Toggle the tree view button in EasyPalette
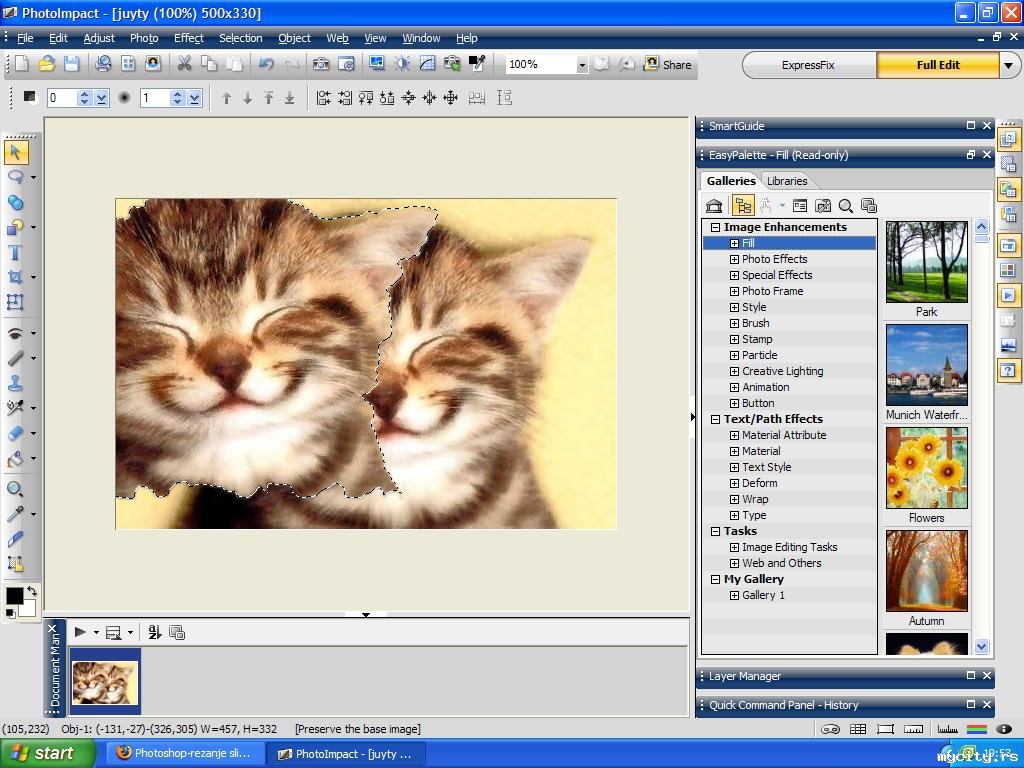The image size is (1024, 768). (x=742, y=206)
